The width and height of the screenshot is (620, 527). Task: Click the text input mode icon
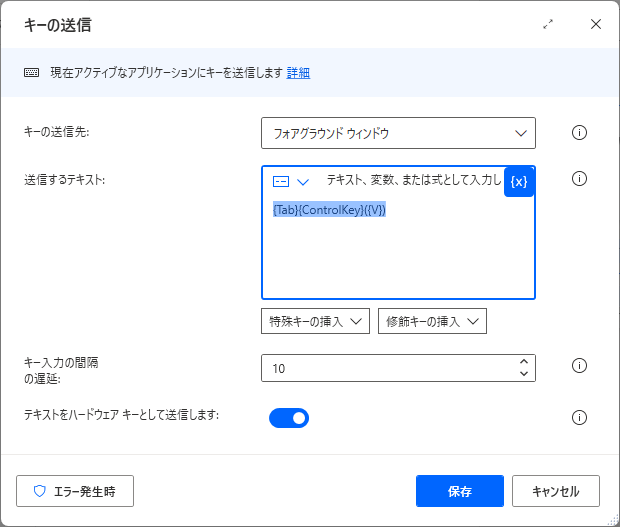281,181
